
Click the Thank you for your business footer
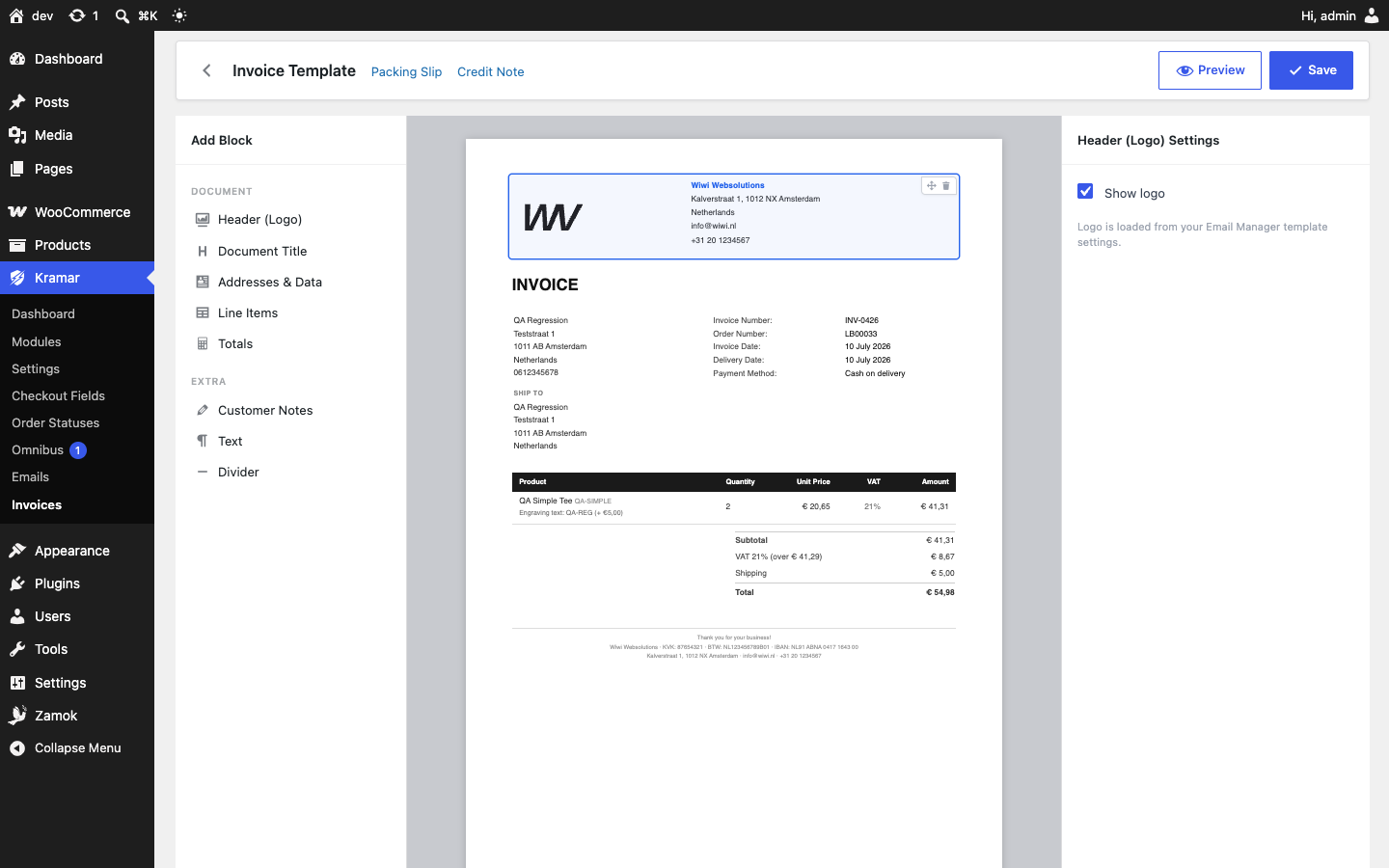tap(734, 637)
